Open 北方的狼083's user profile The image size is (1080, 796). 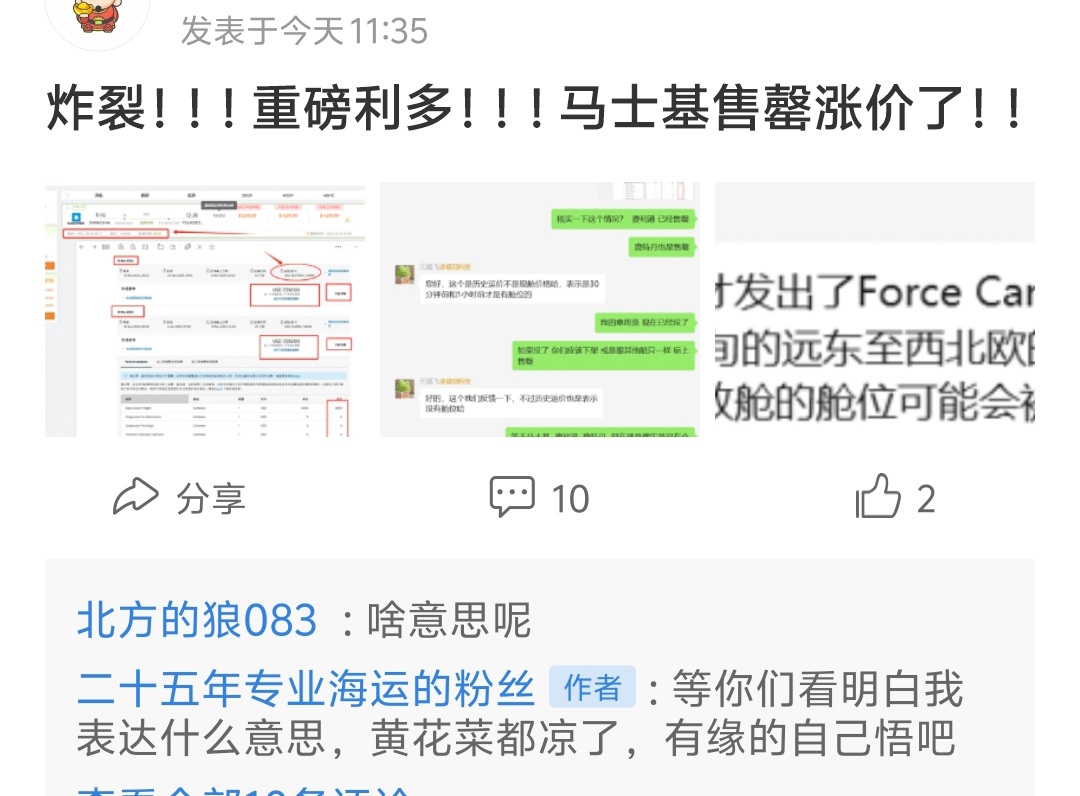[197, 620]
